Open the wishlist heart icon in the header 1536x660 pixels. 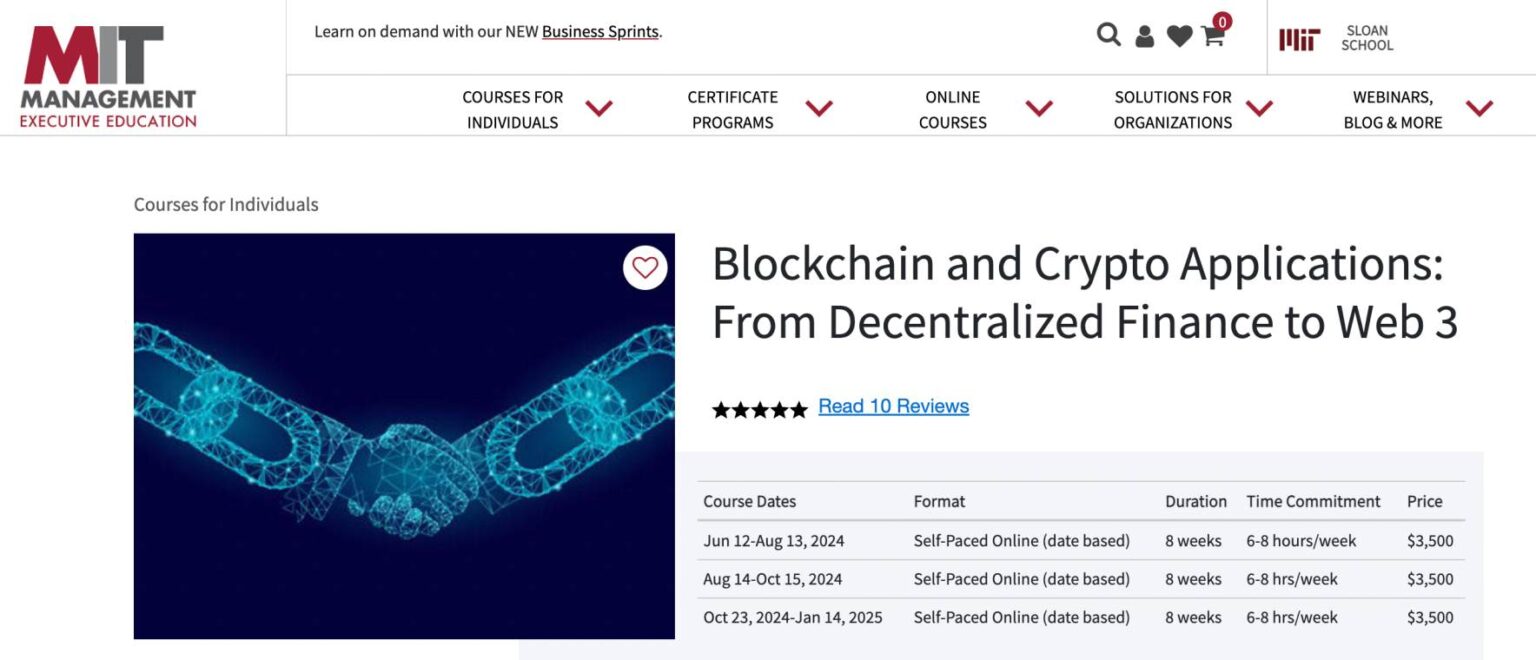(1180, 33)
